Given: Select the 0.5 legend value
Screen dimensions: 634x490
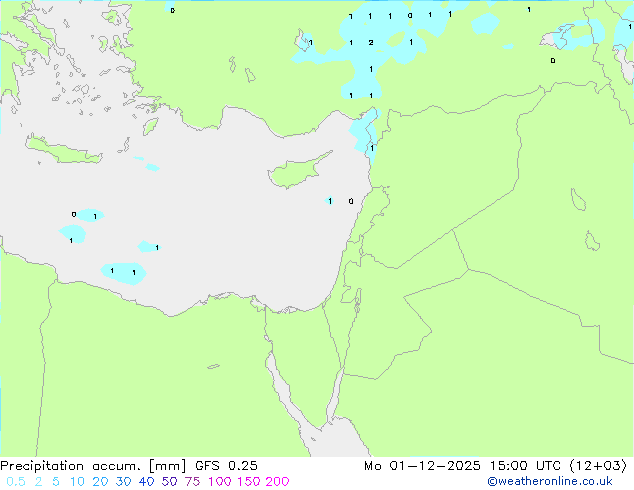Looking at the screenshot, I should point(16,482).
